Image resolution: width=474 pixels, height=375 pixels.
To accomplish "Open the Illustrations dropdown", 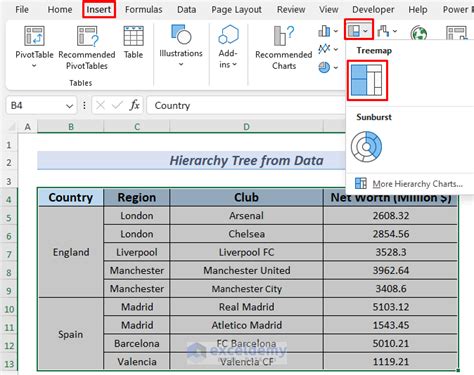I will tap(181, 46).
